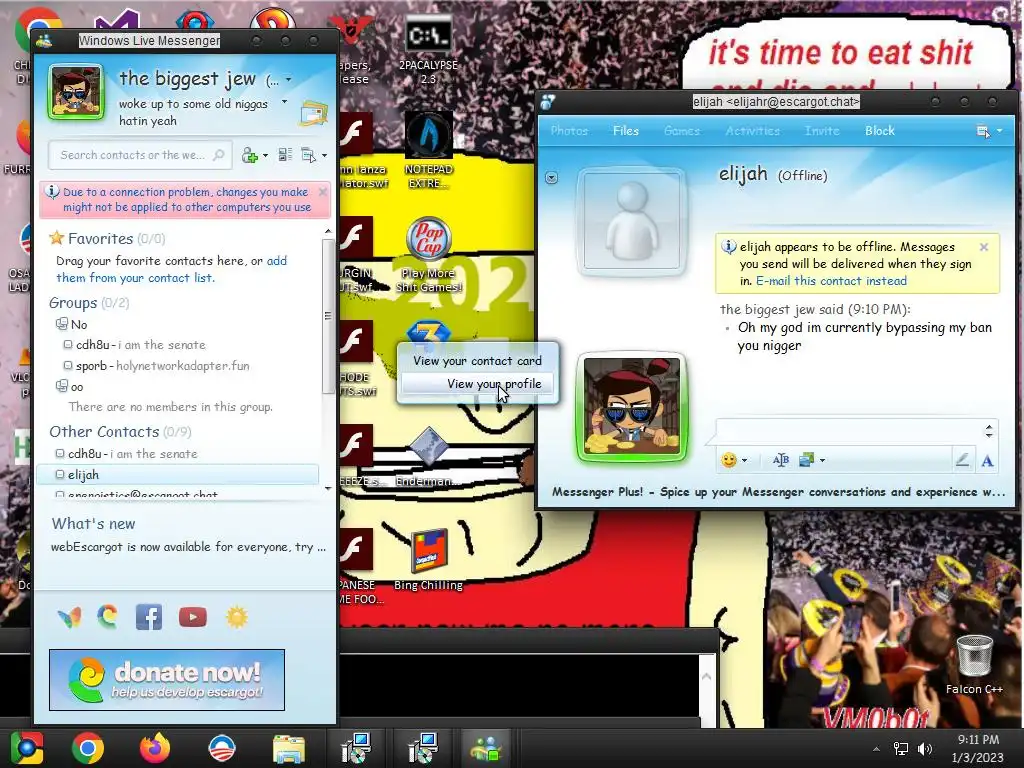The image size is (1024, 768).
Task: Collapse the No group in contact list
Action: [x=62, y=324]
